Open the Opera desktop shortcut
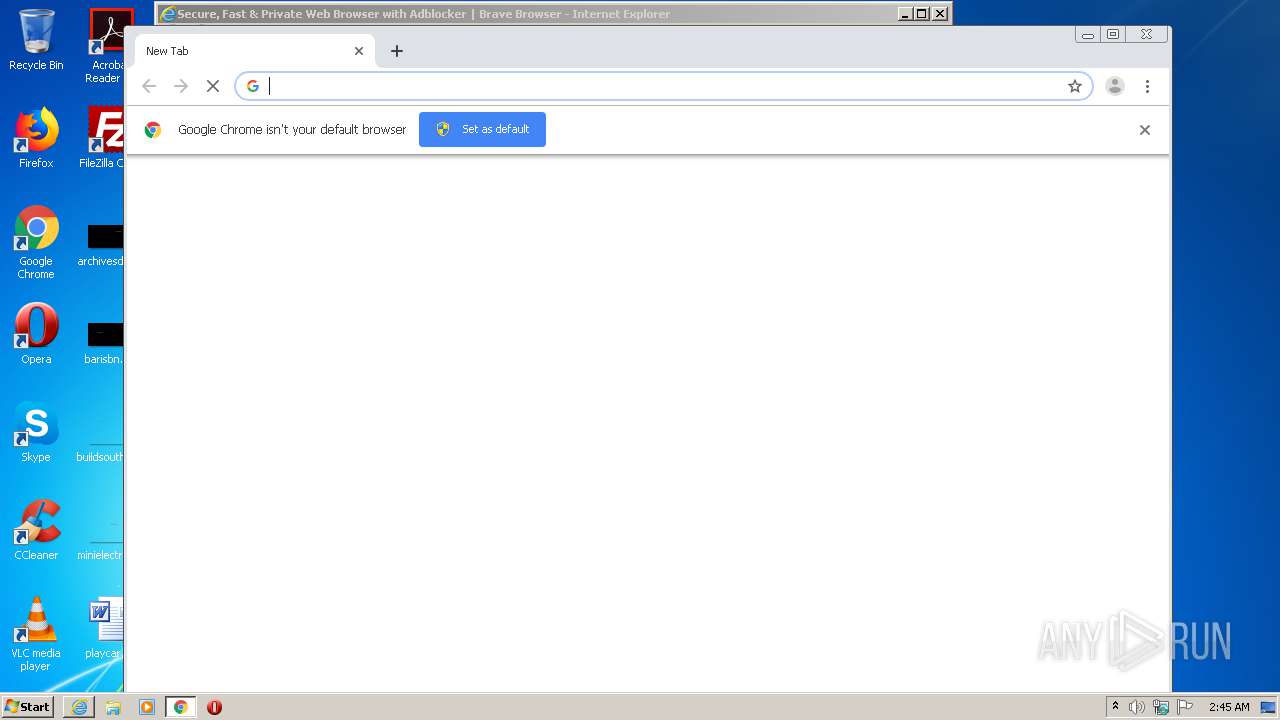1280x720 pixels. click(36, 334)
